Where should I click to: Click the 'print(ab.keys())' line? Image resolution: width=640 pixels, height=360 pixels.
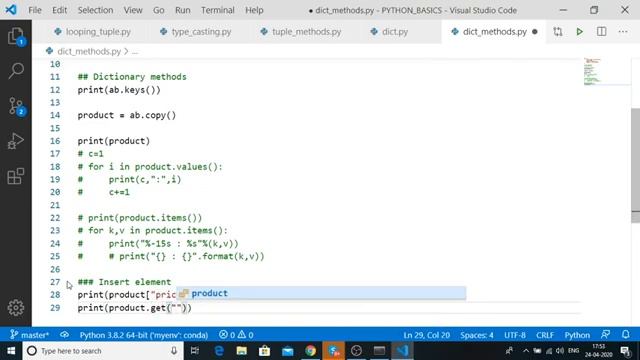pos(119,90)
